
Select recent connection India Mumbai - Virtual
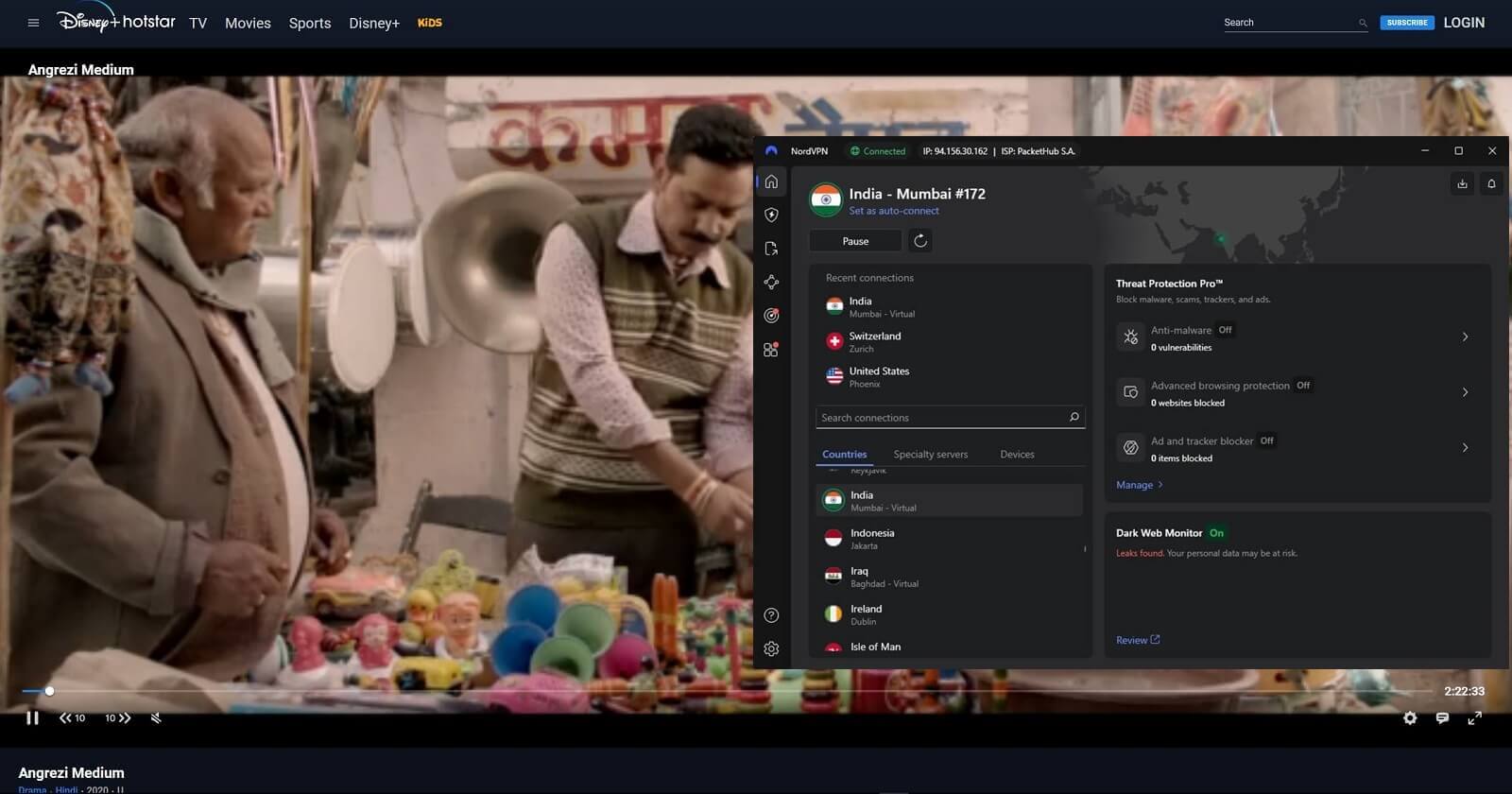click(950, 307)
